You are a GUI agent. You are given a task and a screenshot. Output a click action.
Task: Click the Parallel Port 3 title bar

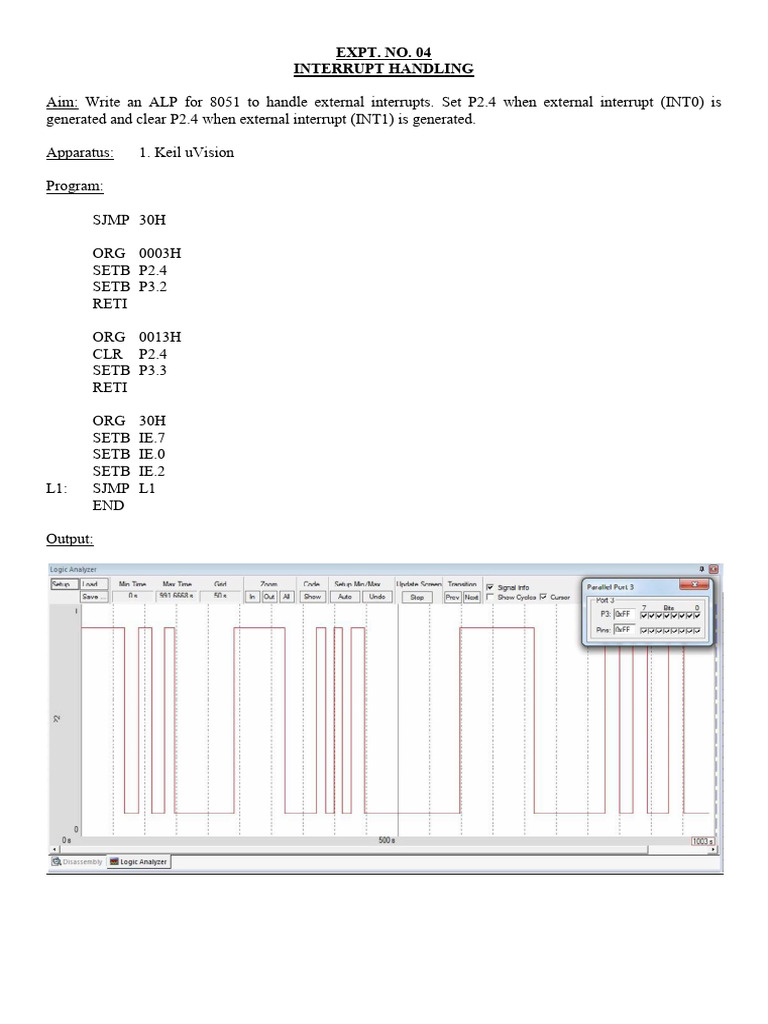[632, 586]
